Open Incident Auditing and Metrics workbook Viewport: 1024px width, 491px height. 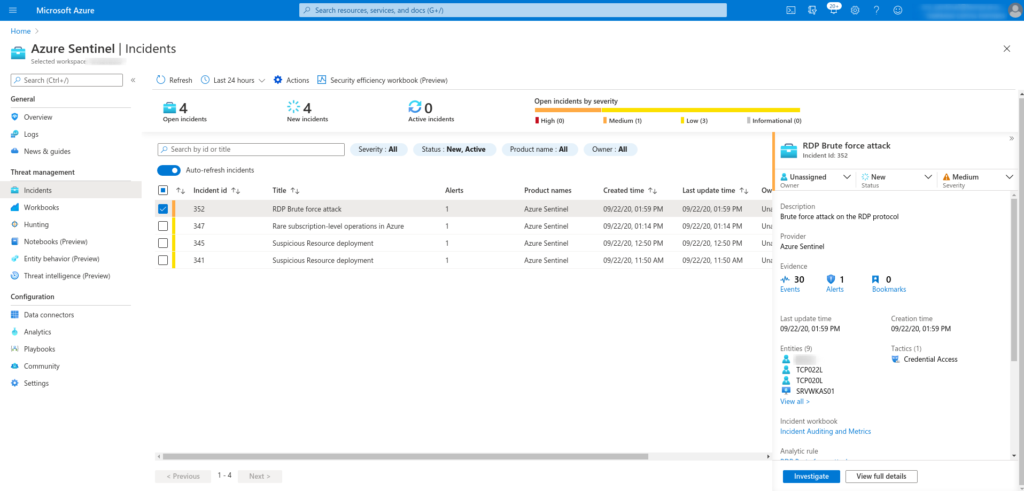pos(825,432)
